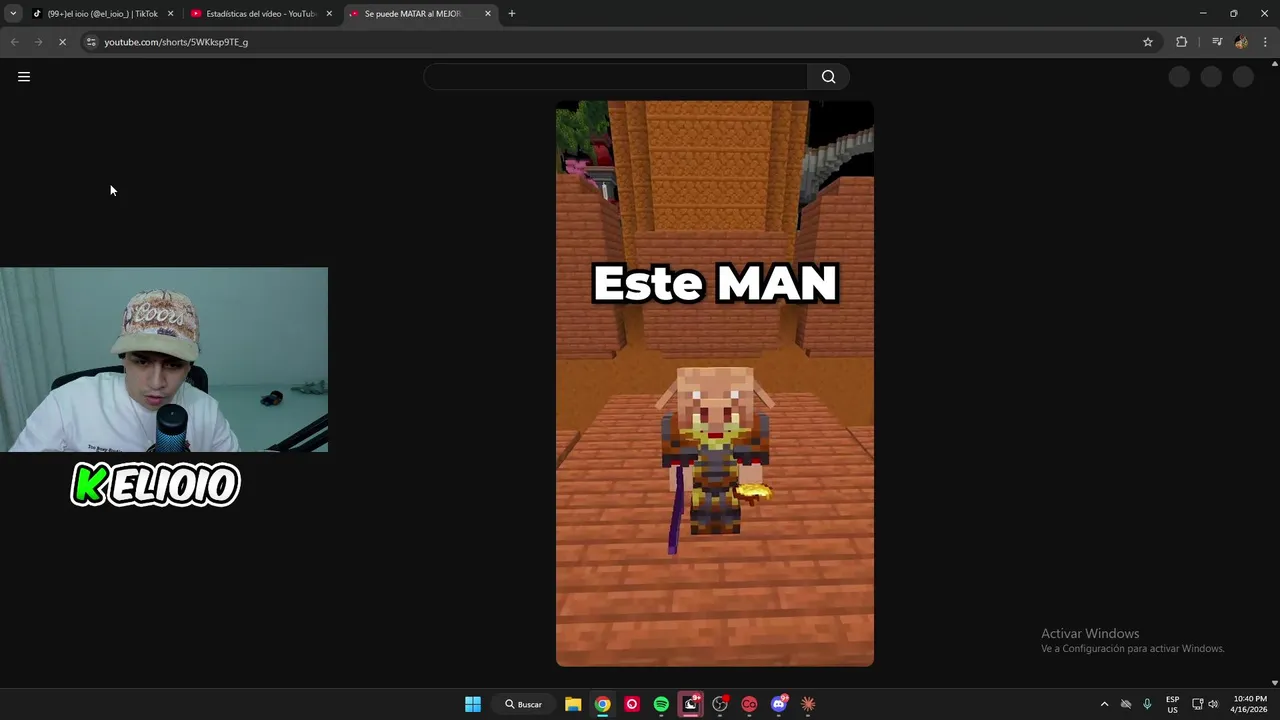Open Chrome's three-dot menu
Screen dimensions: 1280x720
pos(1266,42)
